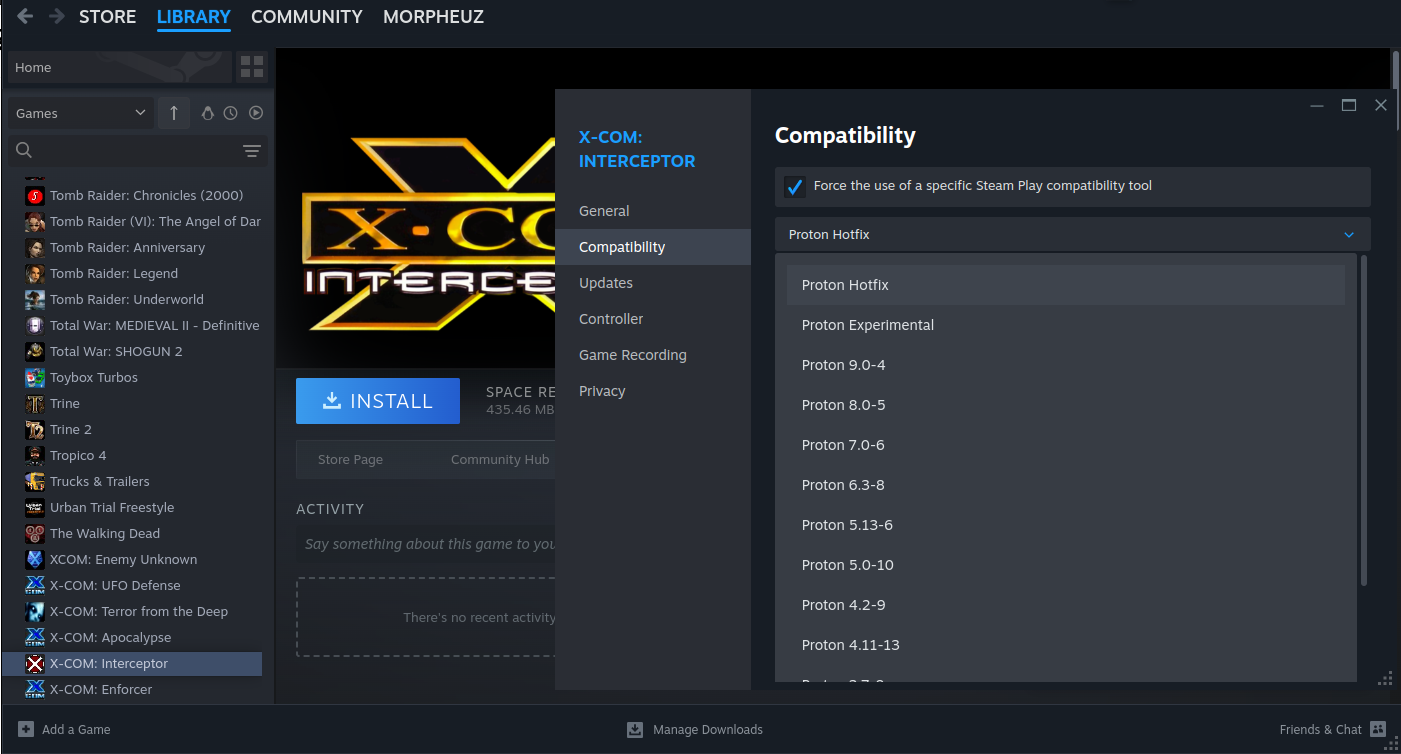Click the library Home button
This screenshot has width=1401, height=754.
click(x=119, y=67)
